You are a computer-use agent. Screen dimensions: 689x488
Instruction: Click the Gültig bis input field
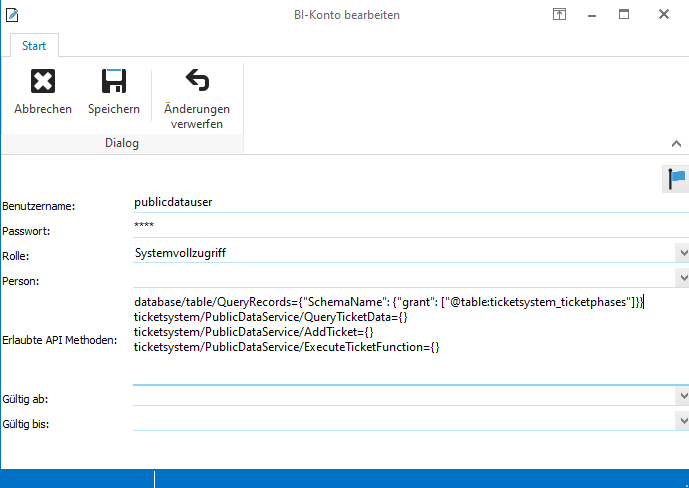pyautogui.click(x=400, y=421)
